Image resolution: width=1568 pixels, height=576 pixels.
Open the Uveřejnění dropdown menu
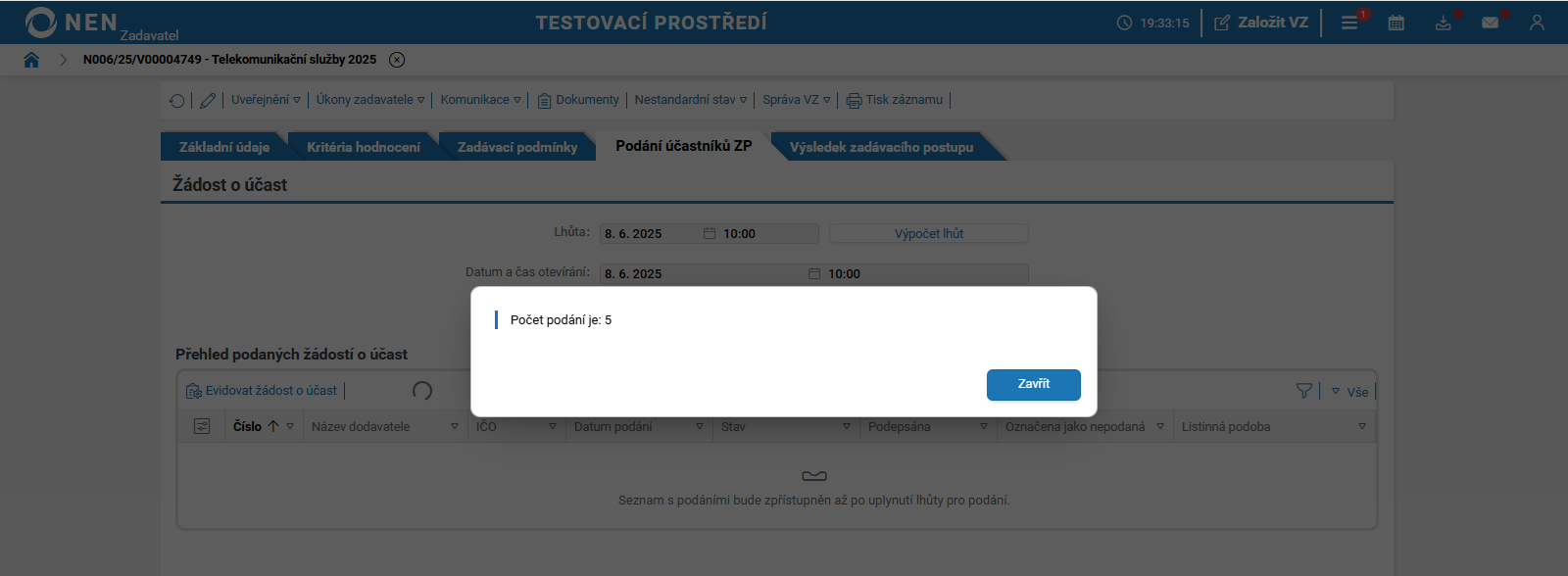266,100
